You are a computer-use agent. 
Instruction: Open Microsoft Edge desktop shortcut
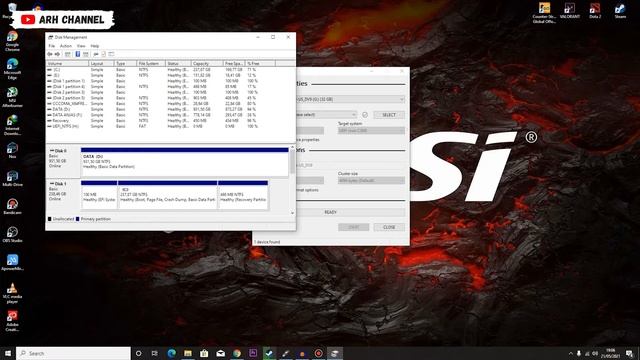pyautogui.click(x=12, y=69)
